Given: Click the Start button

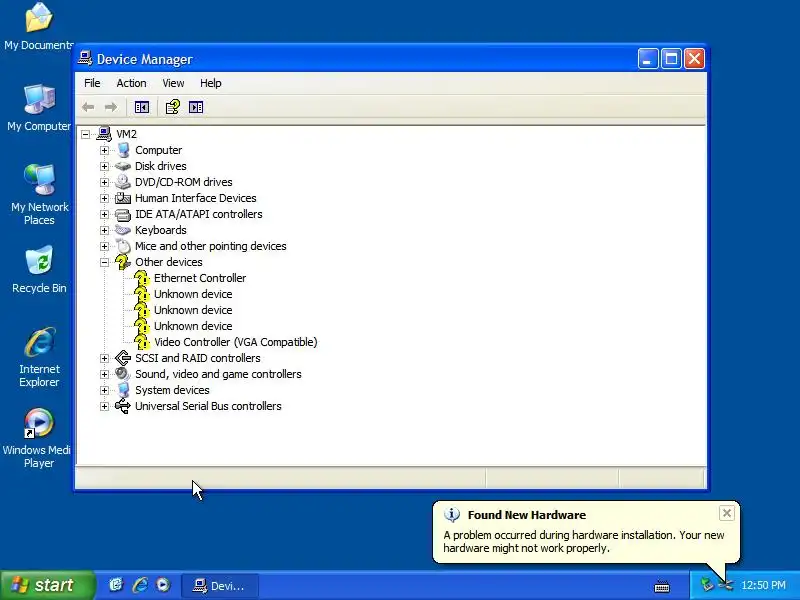Looking at the screenshot, I should pyautogui.click(x=47, y=585).
